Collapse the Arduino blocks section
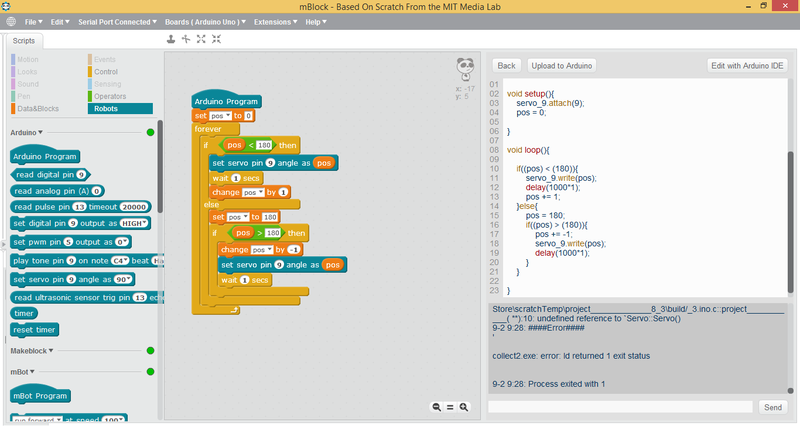Screen dimensions: 800x426 coord(27,133)
